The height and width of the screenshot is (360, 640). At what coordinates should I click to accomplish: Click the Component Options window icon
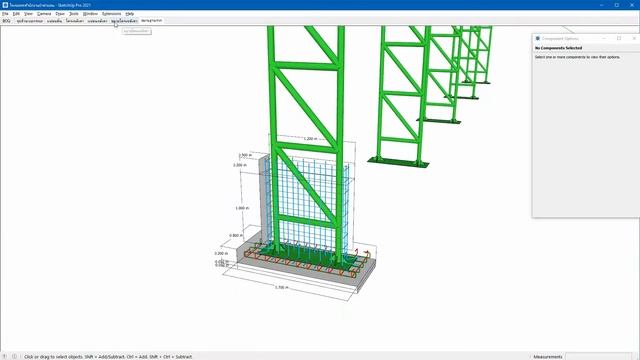[x=538, y=38]
